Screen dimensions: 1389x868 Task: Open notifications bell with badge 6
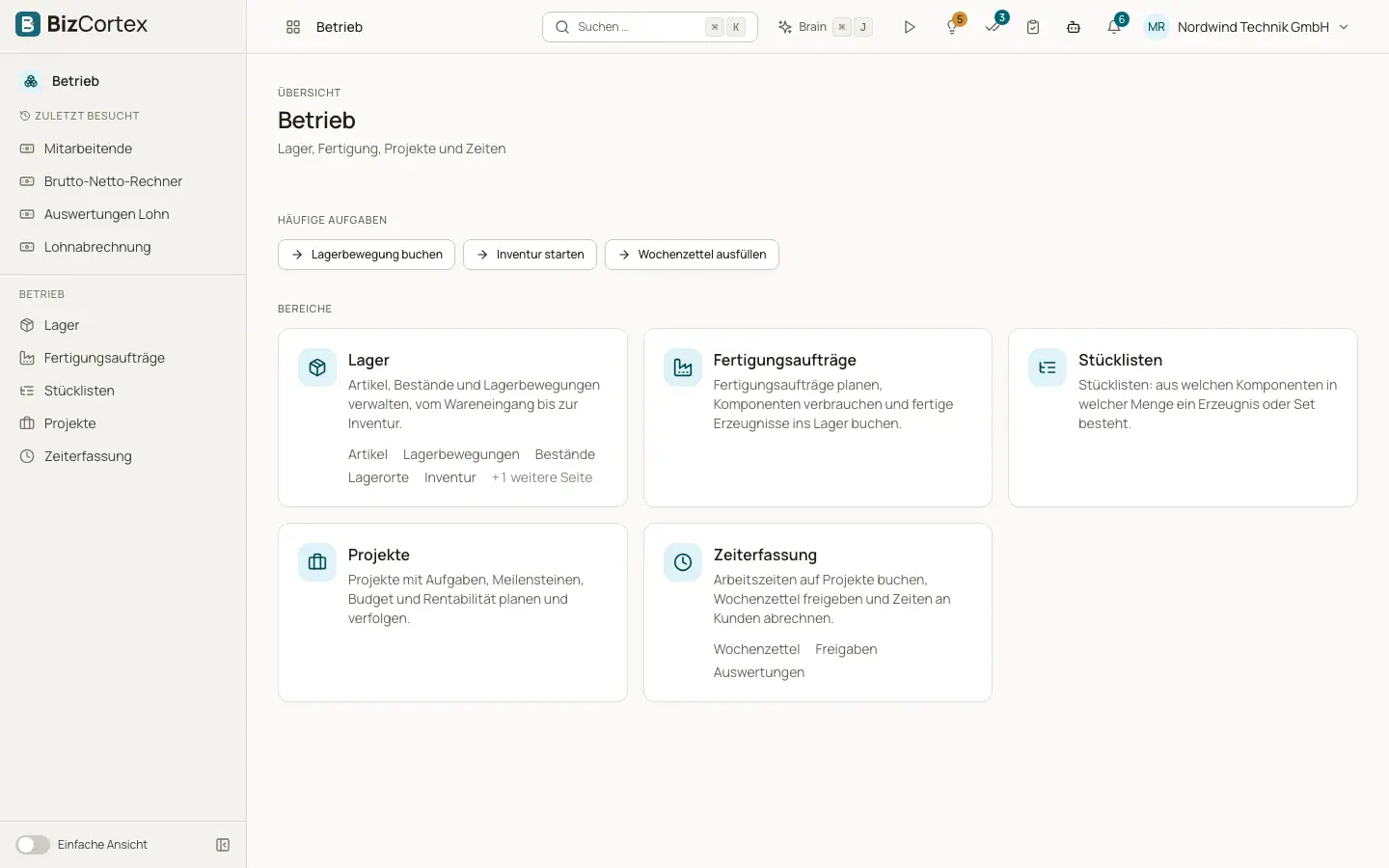coord(1115,26)
